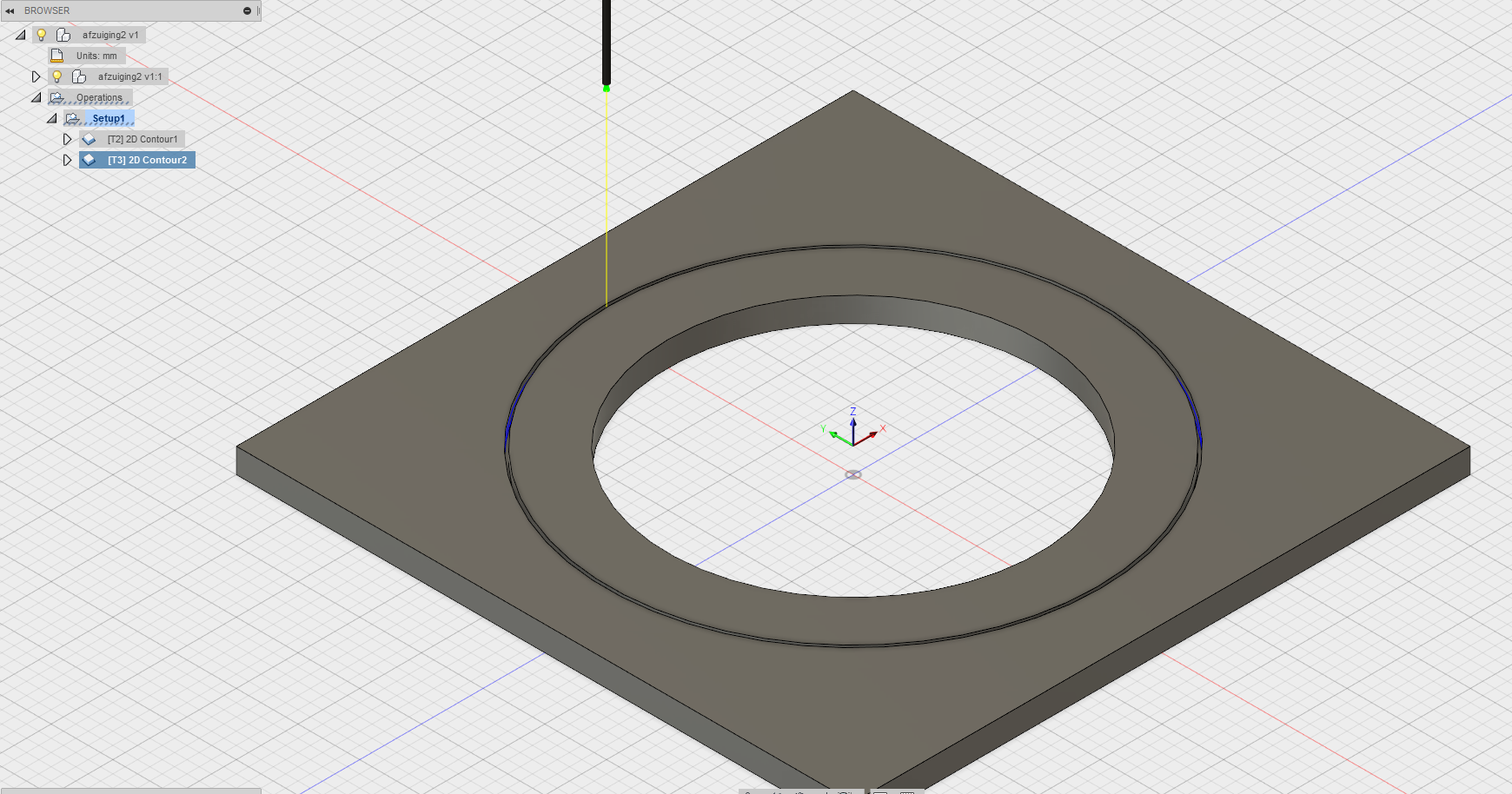Select the [T2] 2D Contour1 label
Image resolution: width=1512 pixels, height=794 pixels.
point(143,139)
